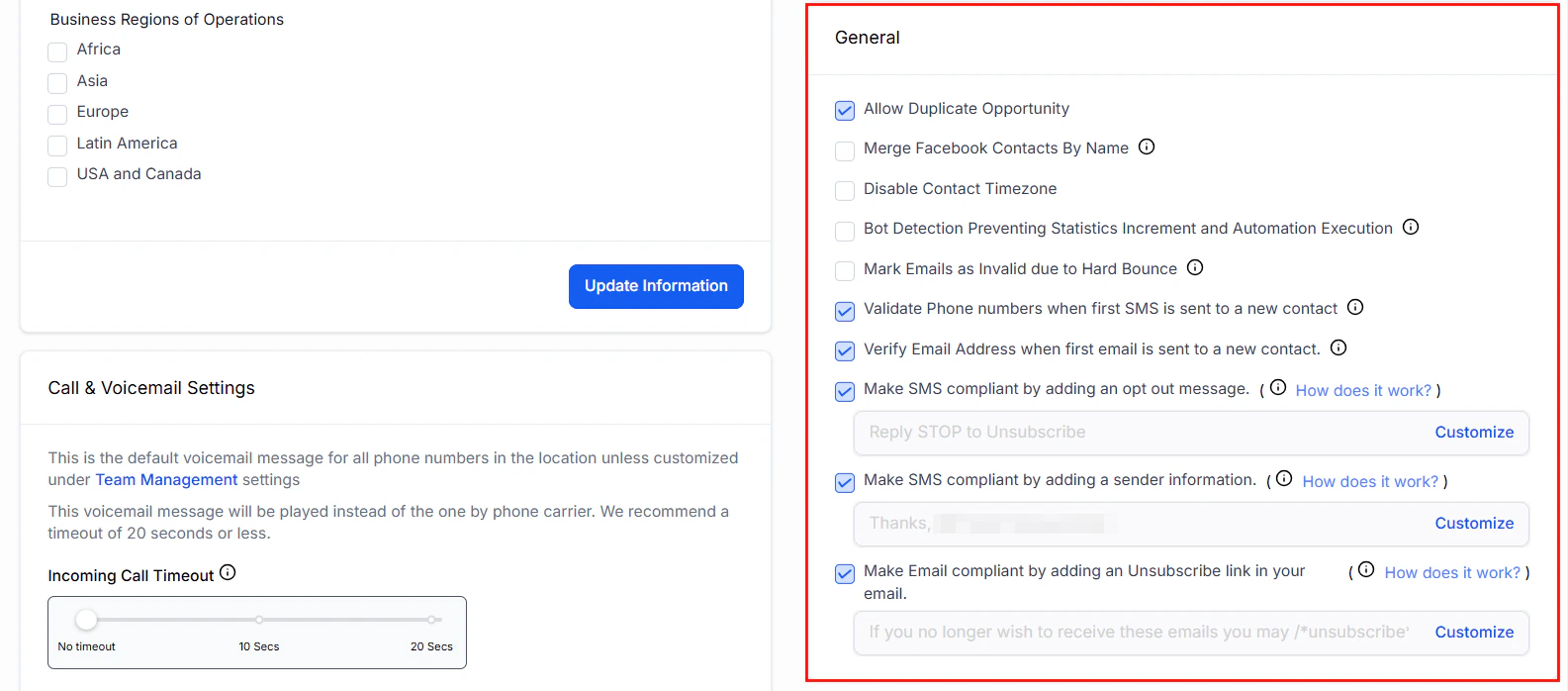Open the Bot Detection info tooltip icon

pyautogui.click(x=1410, y=227)
